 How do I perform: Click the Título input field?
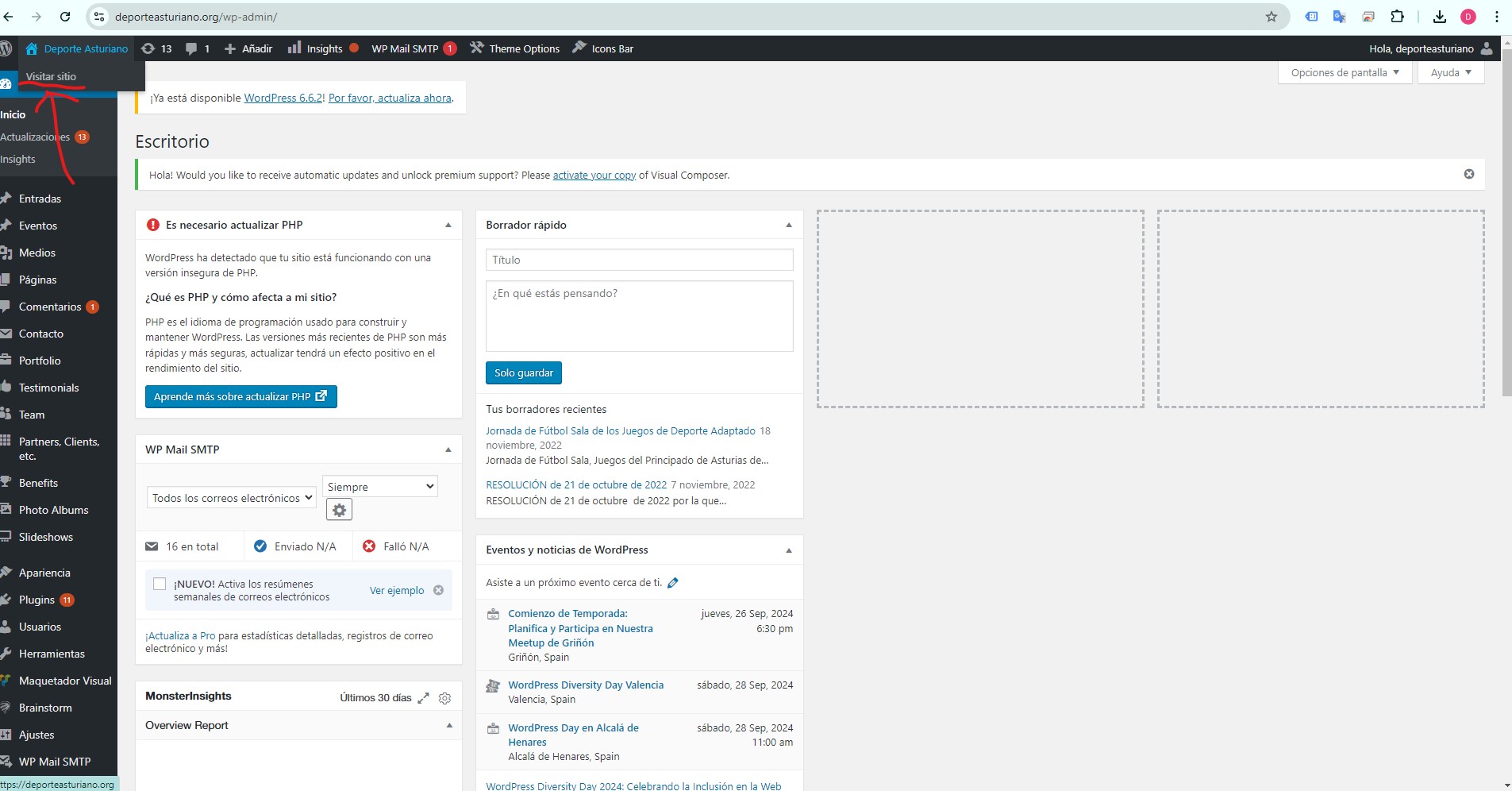tap(640, 260)
